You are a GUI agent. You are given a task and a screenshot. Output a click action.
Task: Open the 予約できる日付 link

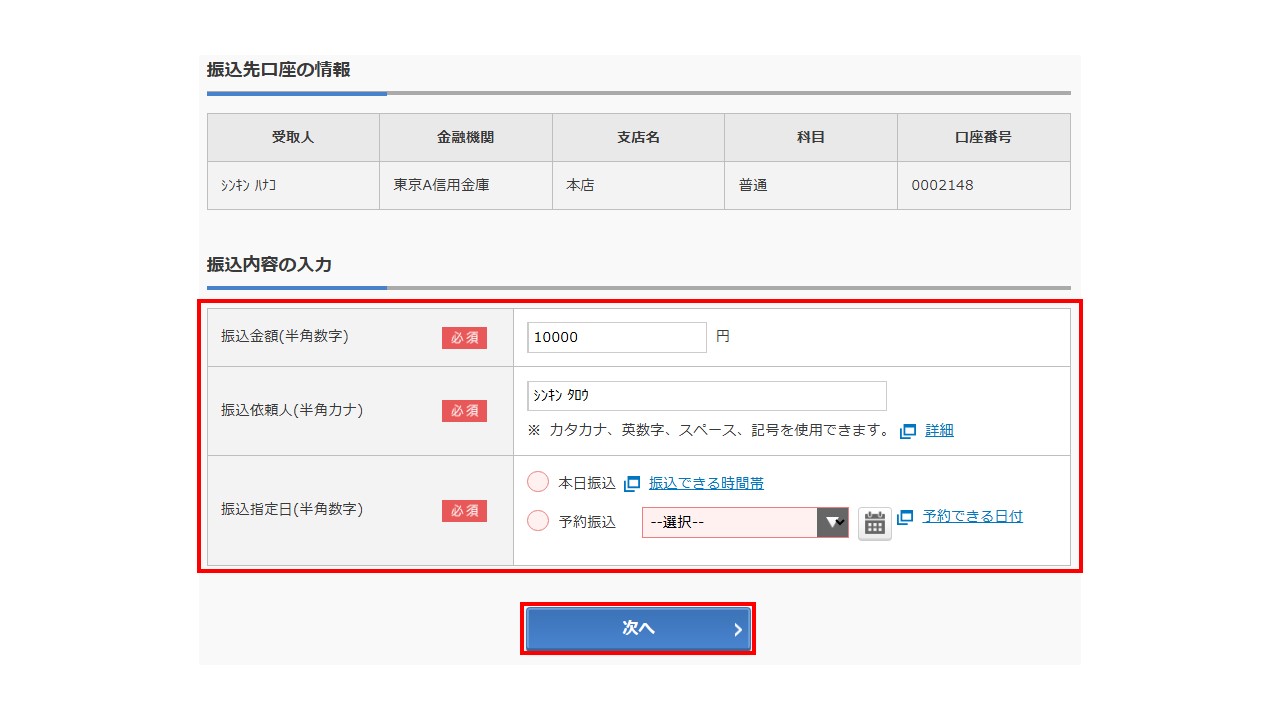click(973, 516)
